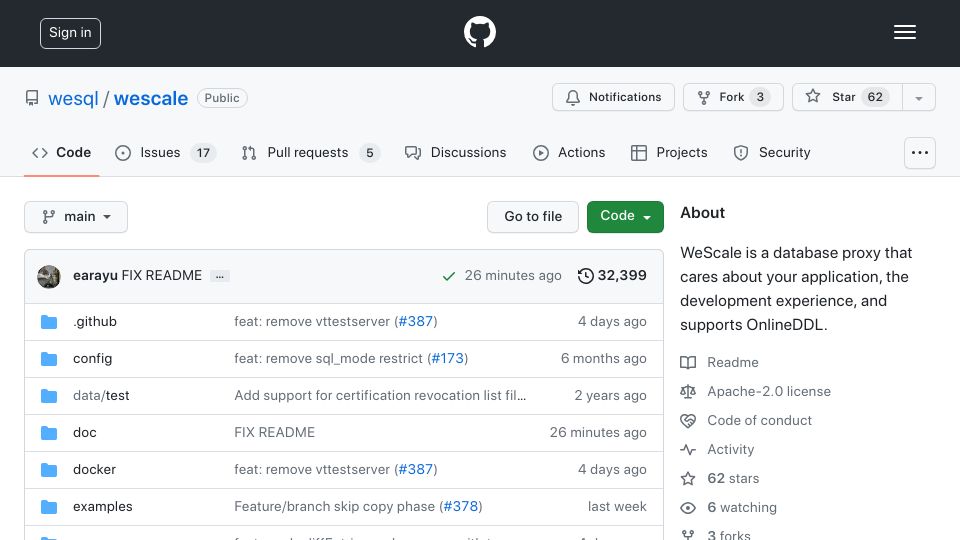Click the license scales icon

pos(688,392)
